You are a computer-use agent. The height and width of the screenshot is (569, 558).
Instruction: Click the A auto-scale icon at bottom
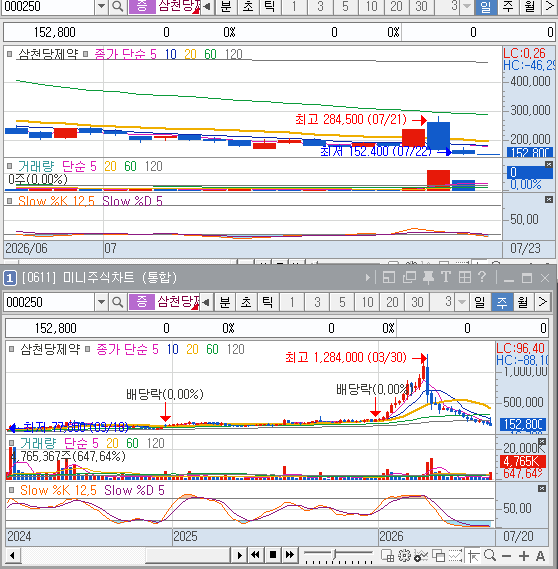coord(541,556)
